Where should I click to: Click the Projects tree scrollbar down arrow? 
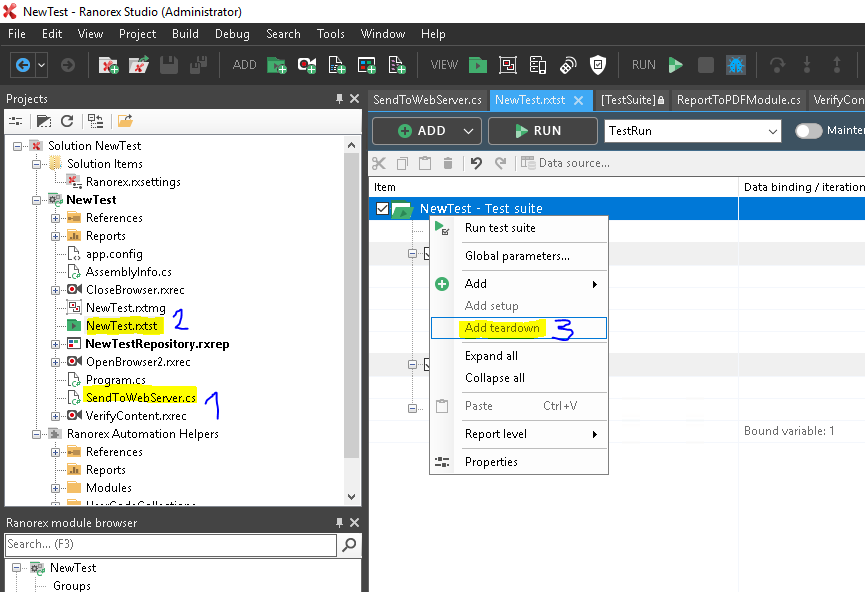352,497
